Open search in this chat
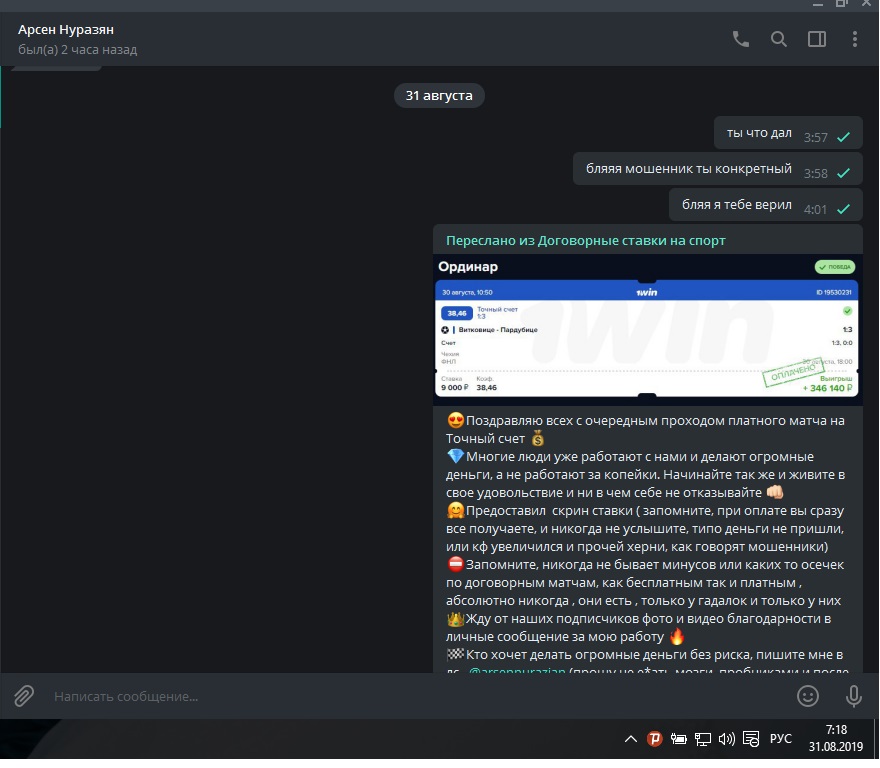The width and height of the screenshot is (880, 768). click(778, 39)
